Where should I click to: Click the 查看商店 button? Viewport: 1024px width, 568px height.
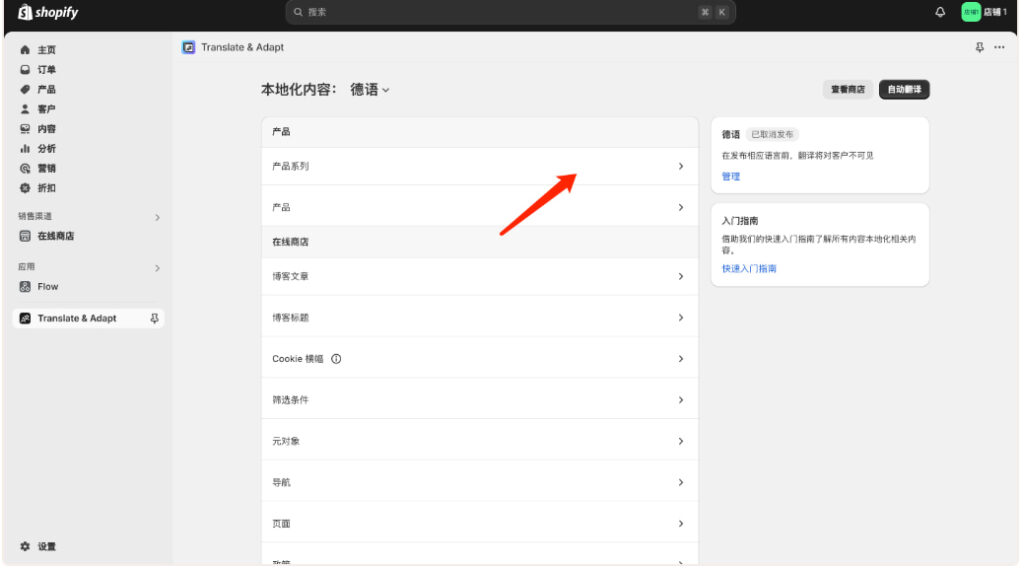(848, 90)
